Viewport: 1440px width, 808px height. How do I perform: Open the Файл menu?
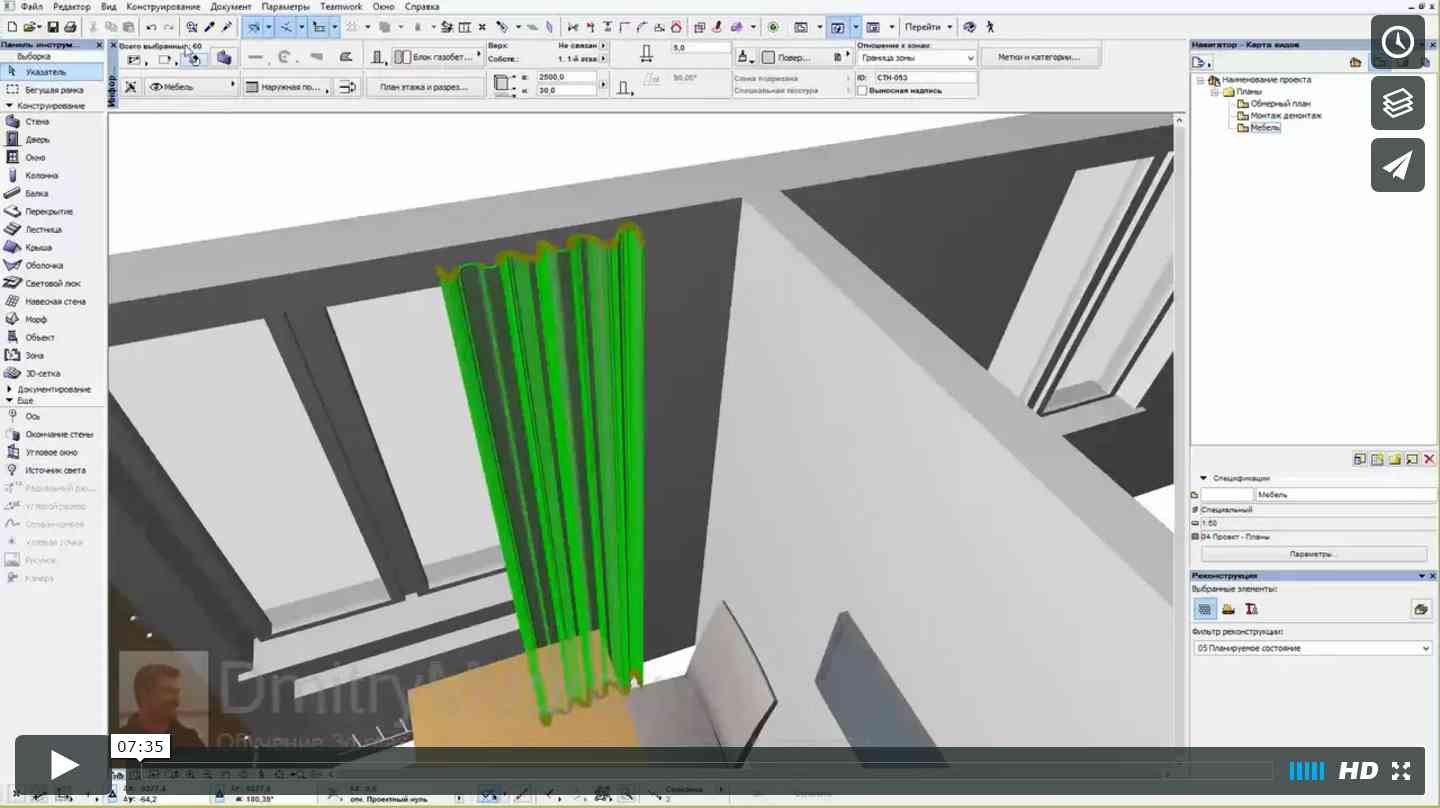point(31,6)
